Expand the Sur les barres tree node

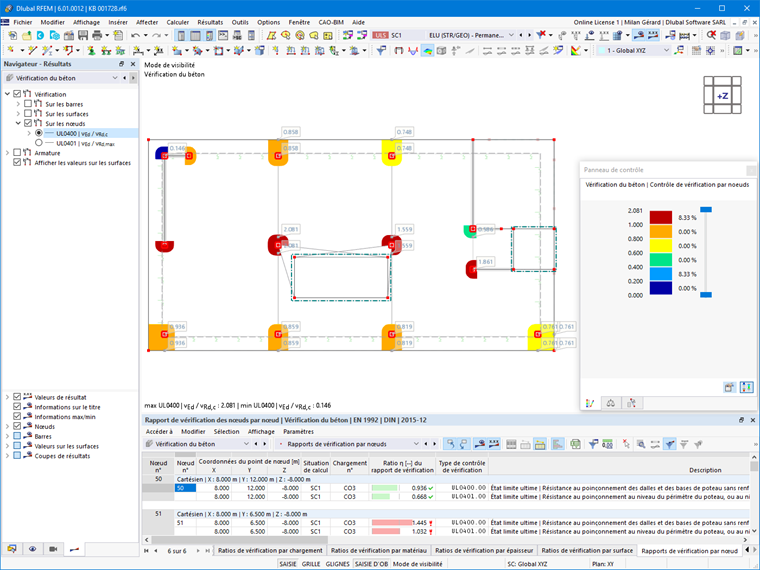(18, 104)
